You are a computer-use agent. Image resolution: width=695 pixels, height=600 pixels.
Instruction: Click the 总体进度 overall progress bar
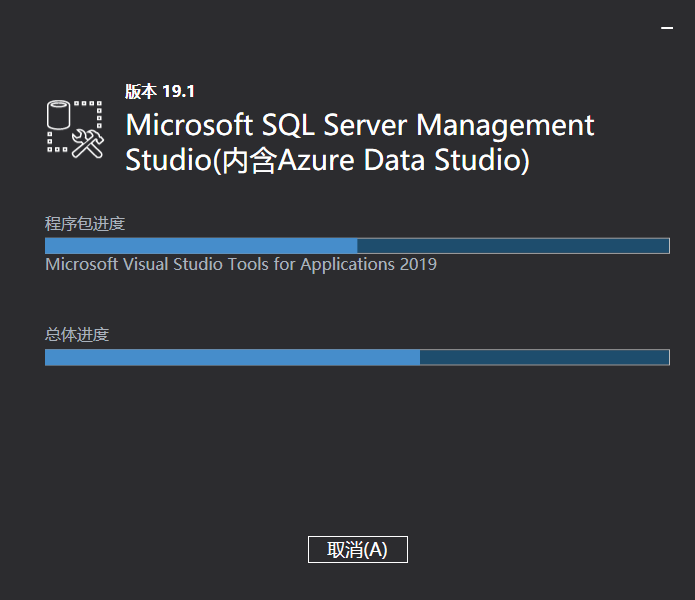coord(357,357)
